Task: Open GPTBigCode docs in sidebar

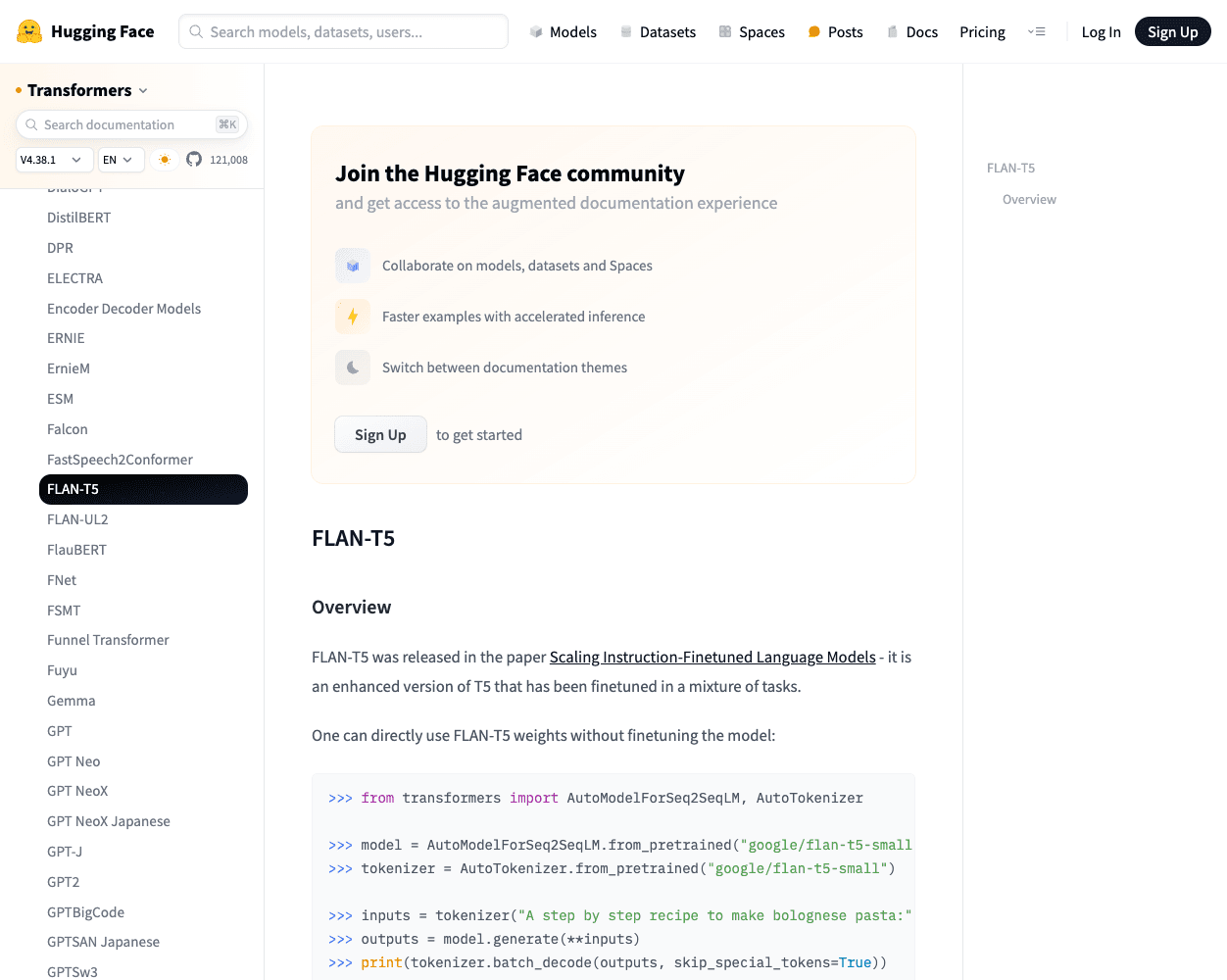Action: [x=85, y=912]
